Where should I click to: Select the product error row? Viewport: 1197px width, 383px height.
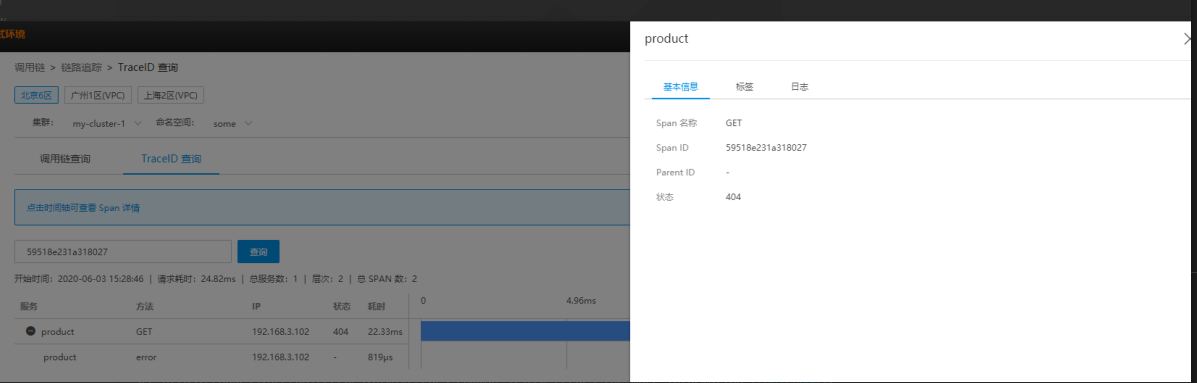point(211,357)
